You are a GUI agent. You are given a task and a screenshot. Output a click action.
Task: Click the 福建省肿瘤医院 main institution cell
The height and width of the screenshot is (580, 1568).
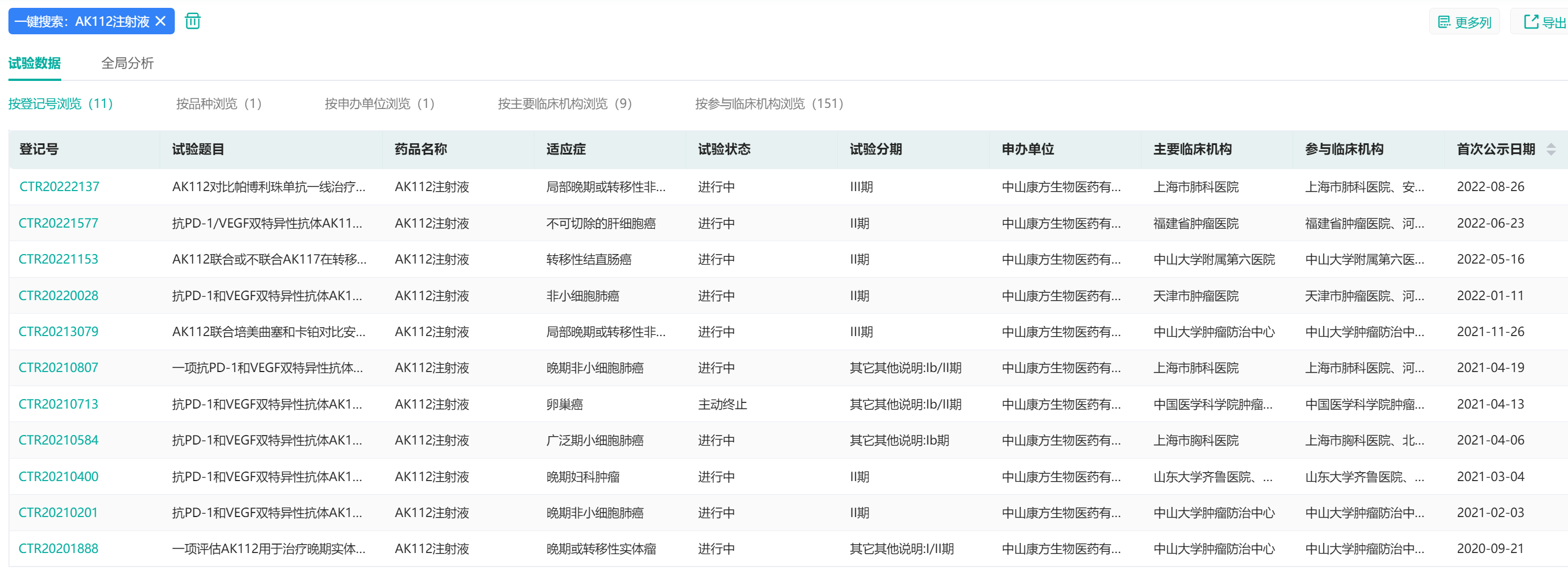click(x=1196, y=223)
